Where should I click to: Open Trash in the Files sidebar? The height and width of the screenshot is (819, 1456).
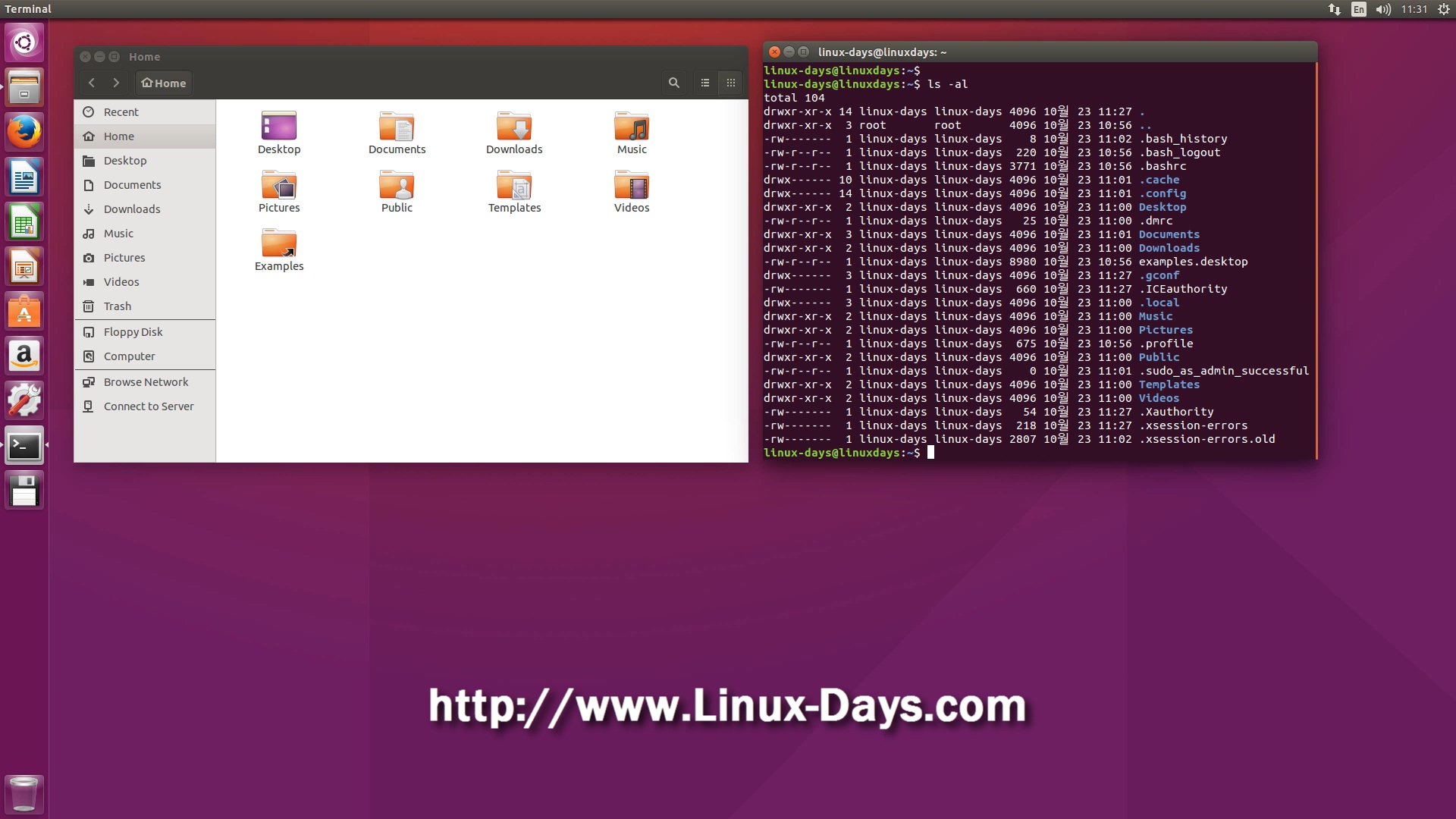point(145,306)
